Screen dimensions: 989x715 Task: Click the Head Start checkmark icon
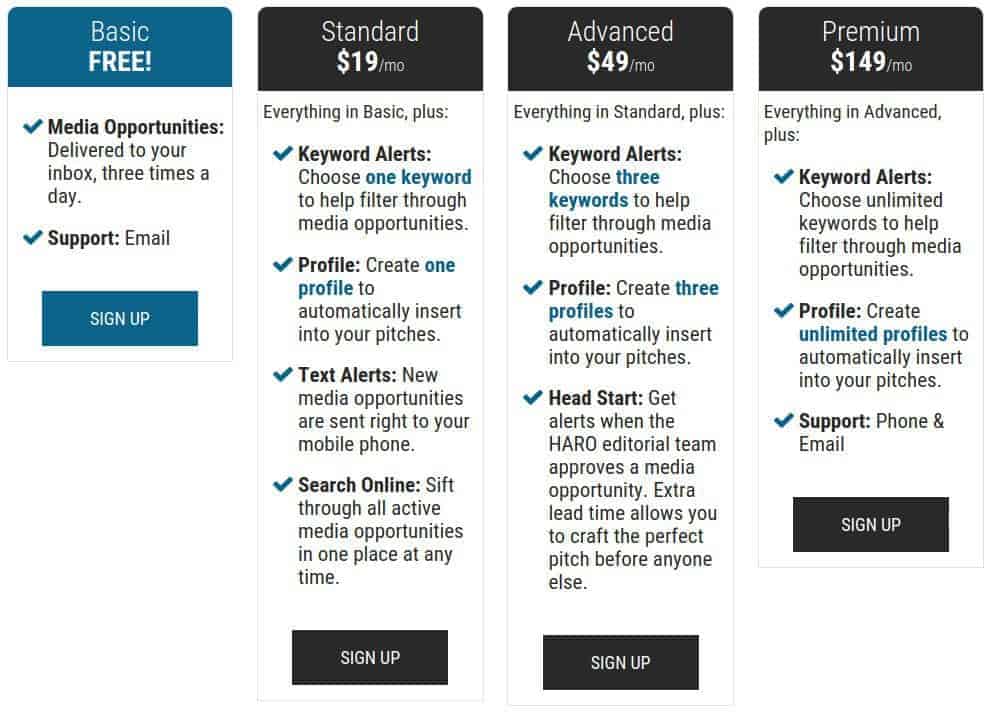pyautogui.click(x=534, y=399)
